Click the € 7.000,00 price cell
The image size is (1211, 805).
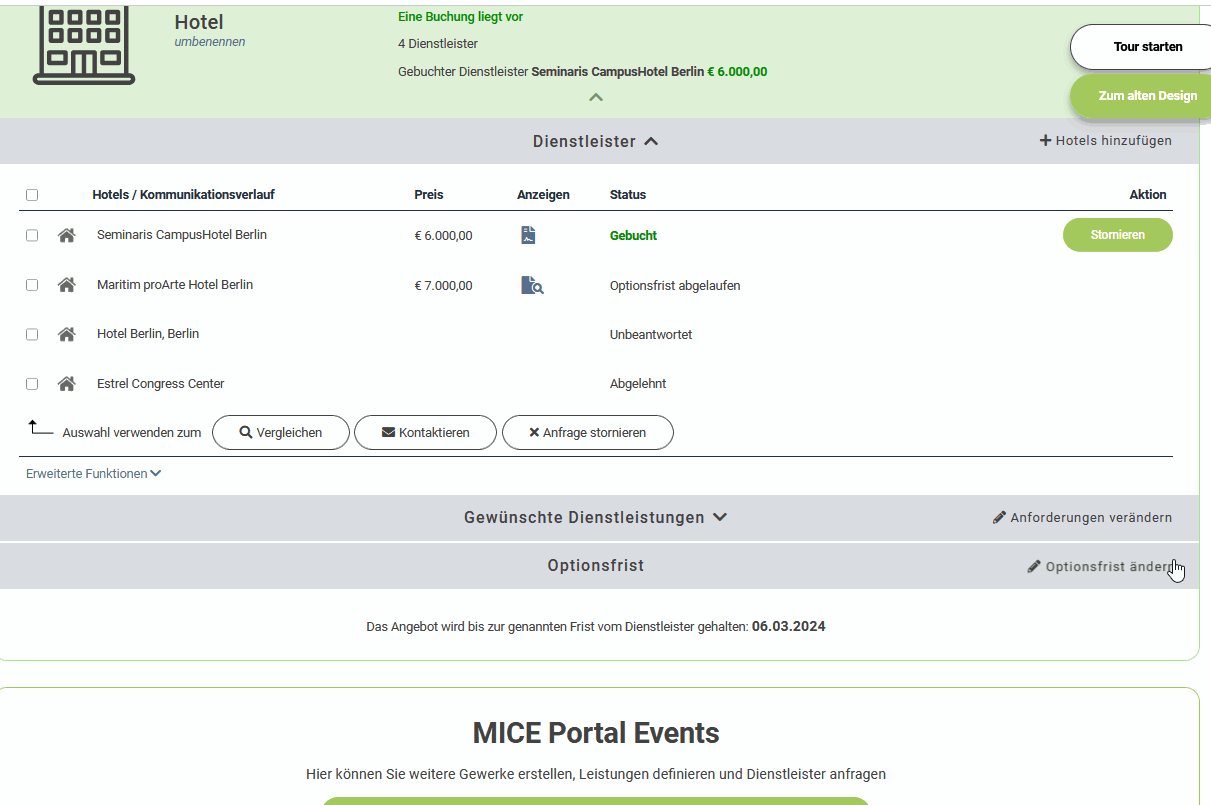[444, 286]
